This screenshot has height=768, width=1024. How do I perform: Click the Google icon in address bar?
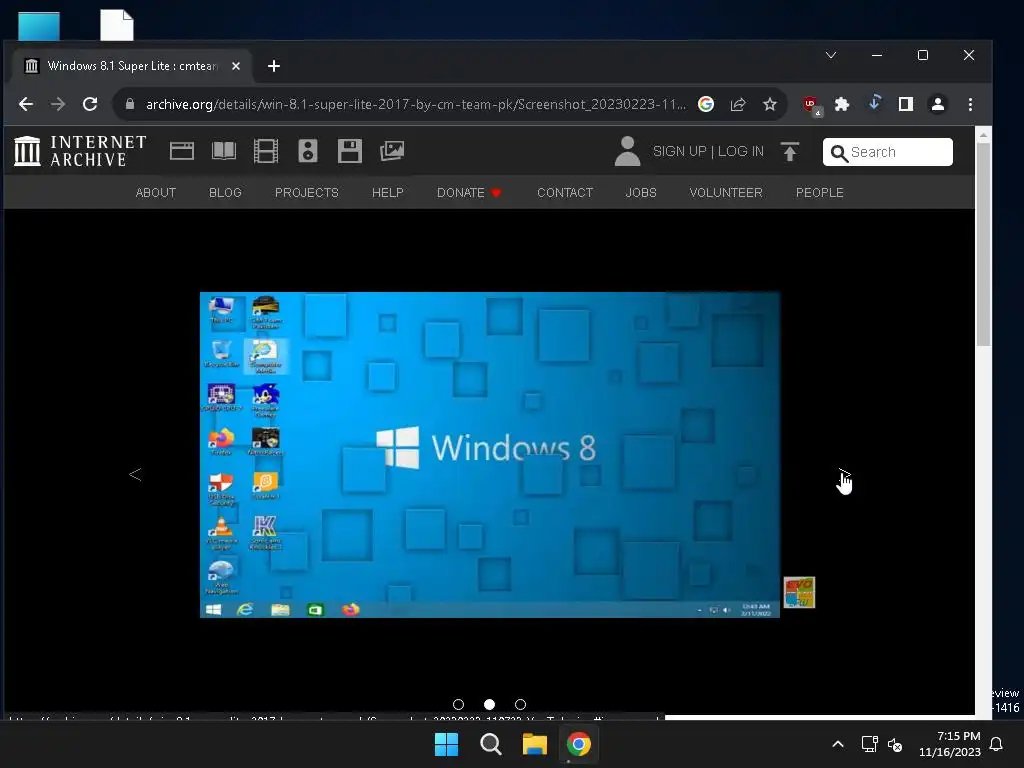(705, 104)
